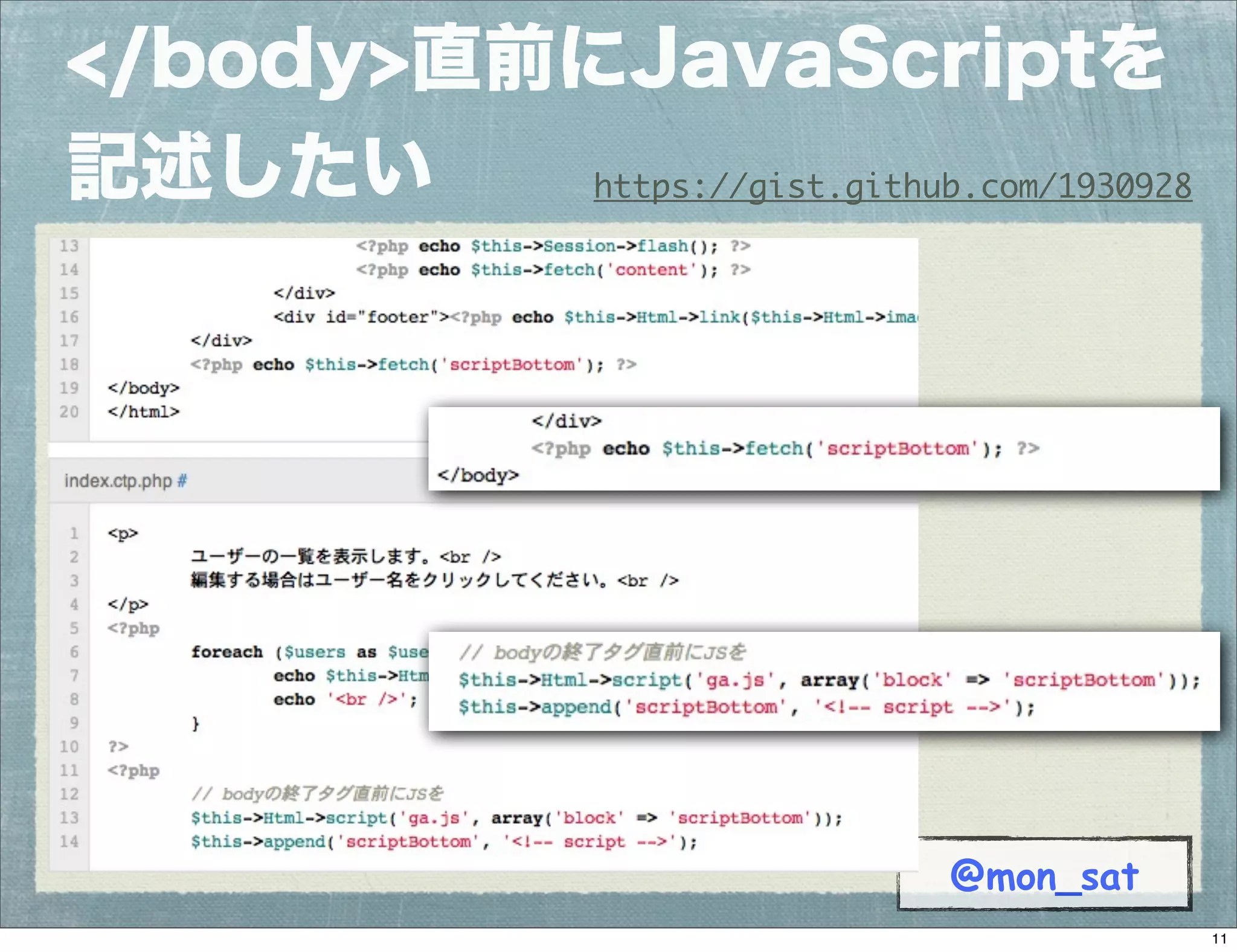
Task: Click fetch('scriptBottom') in the upper callout
Action: (785, 449)
